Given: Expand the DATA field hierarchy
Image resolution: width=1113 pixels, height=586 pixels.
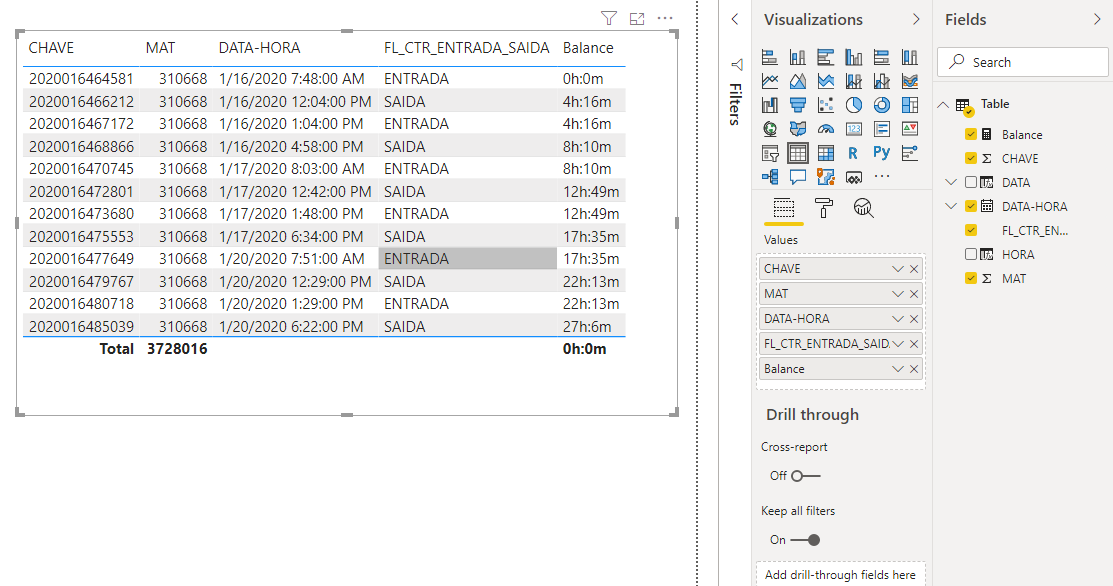Looking at the screenshot, I should pos(951,182).
